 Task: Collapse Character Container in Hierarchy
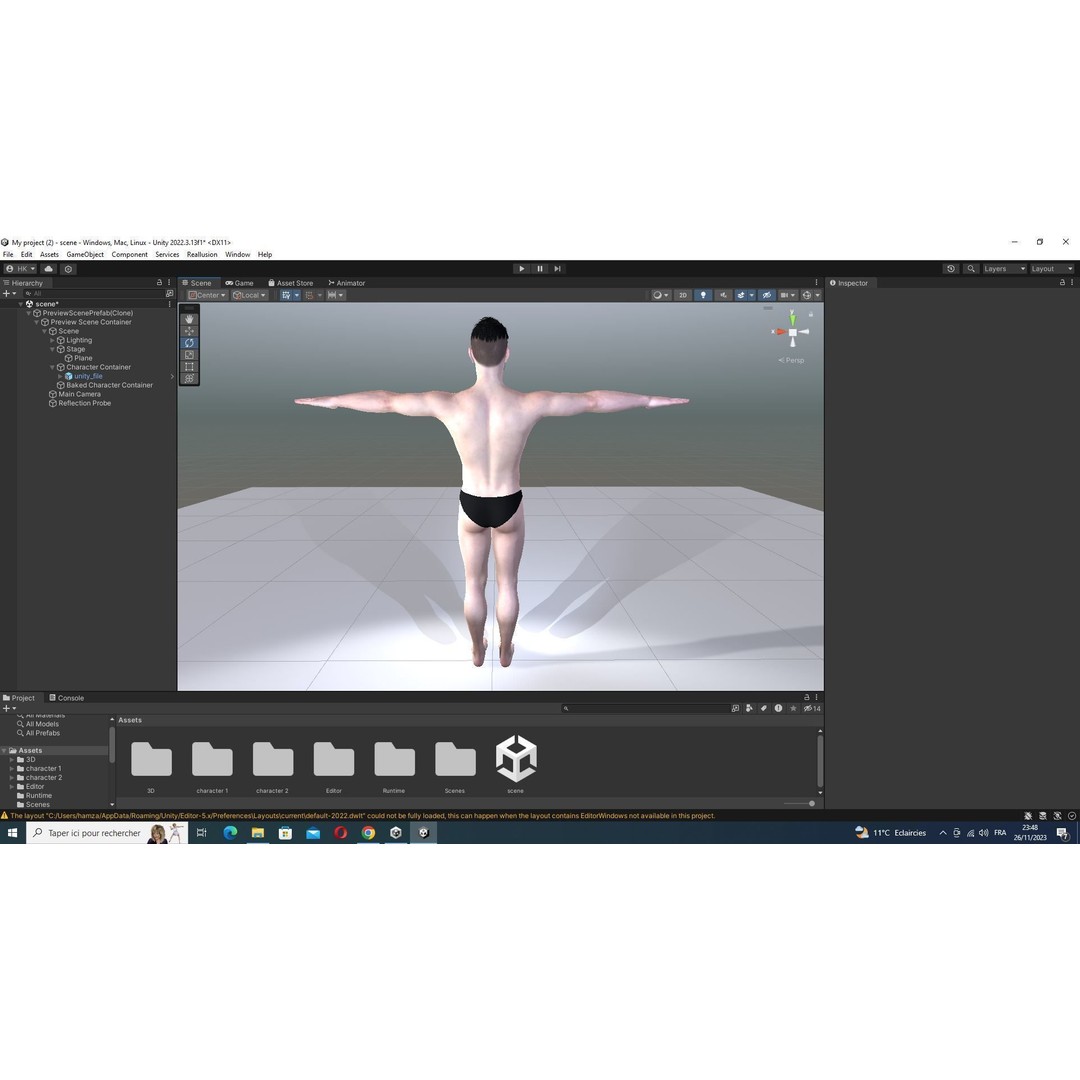(52, 367)
